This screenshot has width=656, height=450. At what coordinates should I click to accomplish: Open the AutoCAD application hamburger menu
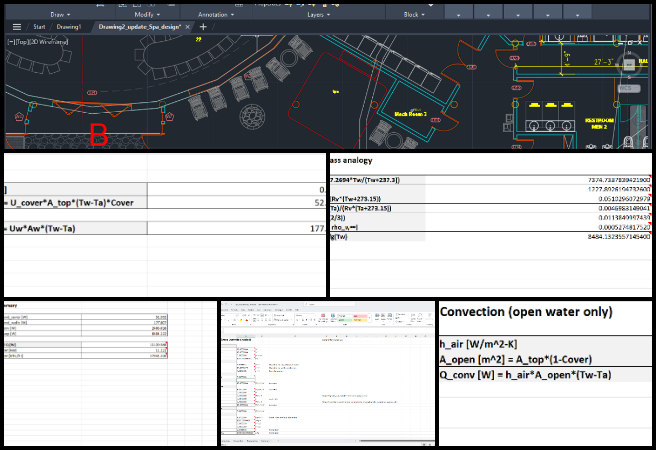[x=17, y=27]
